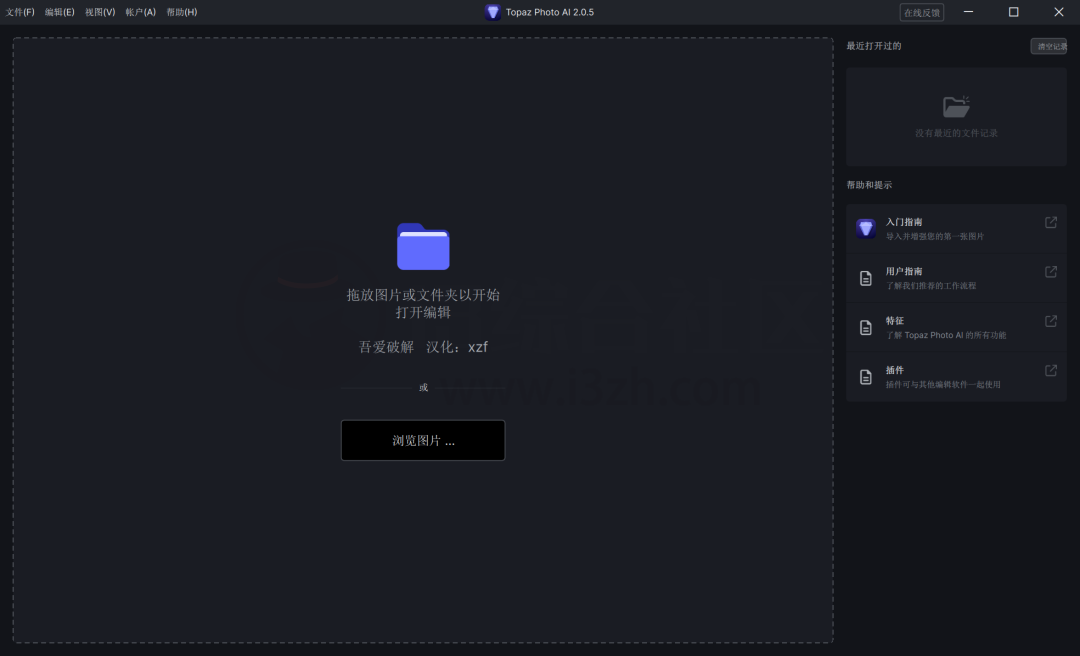The width and height of the screenshot is (1080, 656).
Task: Click the 清空记录 button
Action: pyautogui.click(x=1048, y=46)
